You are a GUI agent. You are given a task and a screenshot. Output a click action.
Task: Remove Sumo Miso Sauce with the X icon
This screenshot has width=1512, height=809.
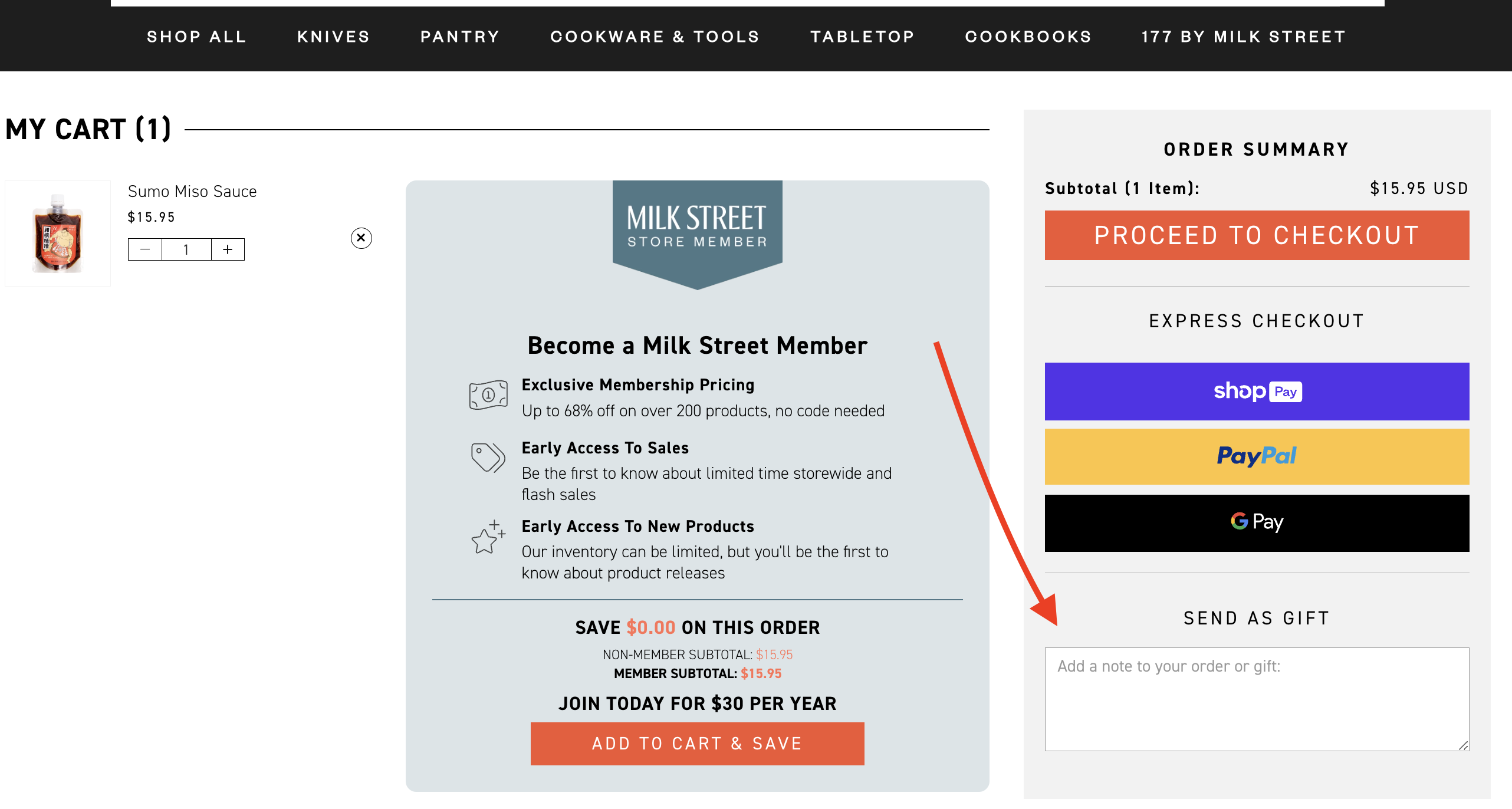[x=361, y=238]
